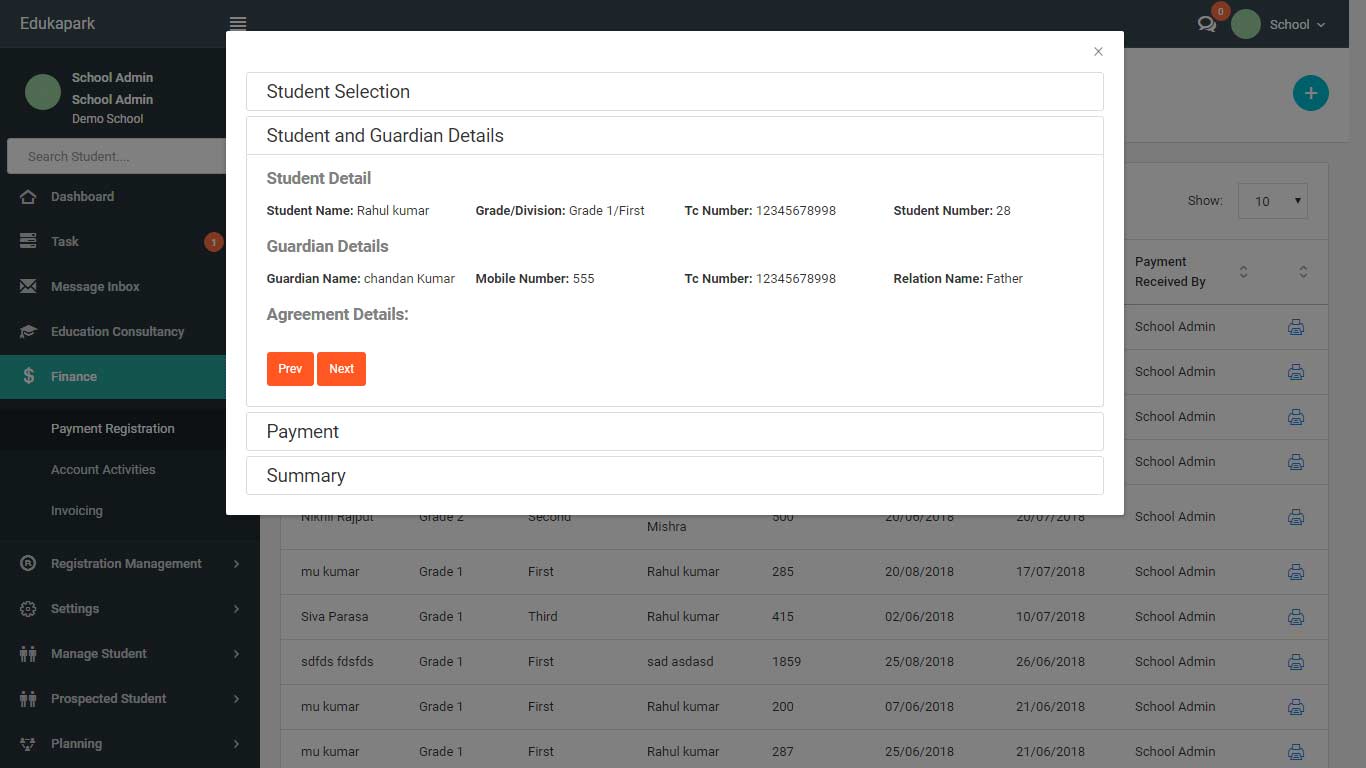Click the Education Consultancy graduation cap icon
Image resolution: width=1366 pixels, height=768 pixels.
(x=28, y=331)
